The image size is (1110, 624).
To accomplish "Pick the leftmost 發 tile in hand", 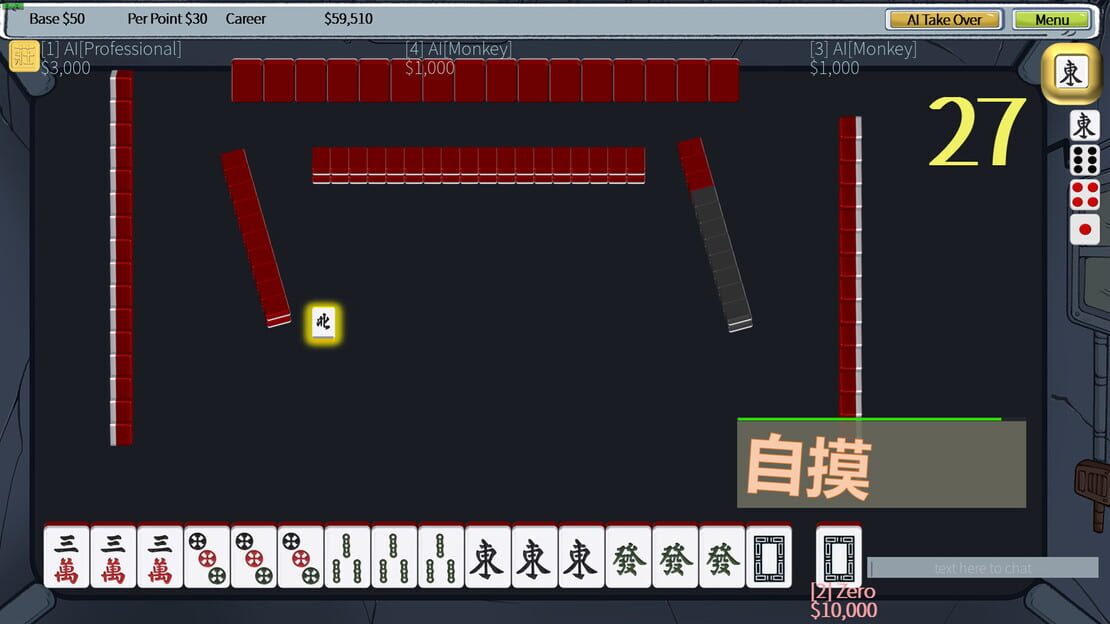I will pos(627,557).
